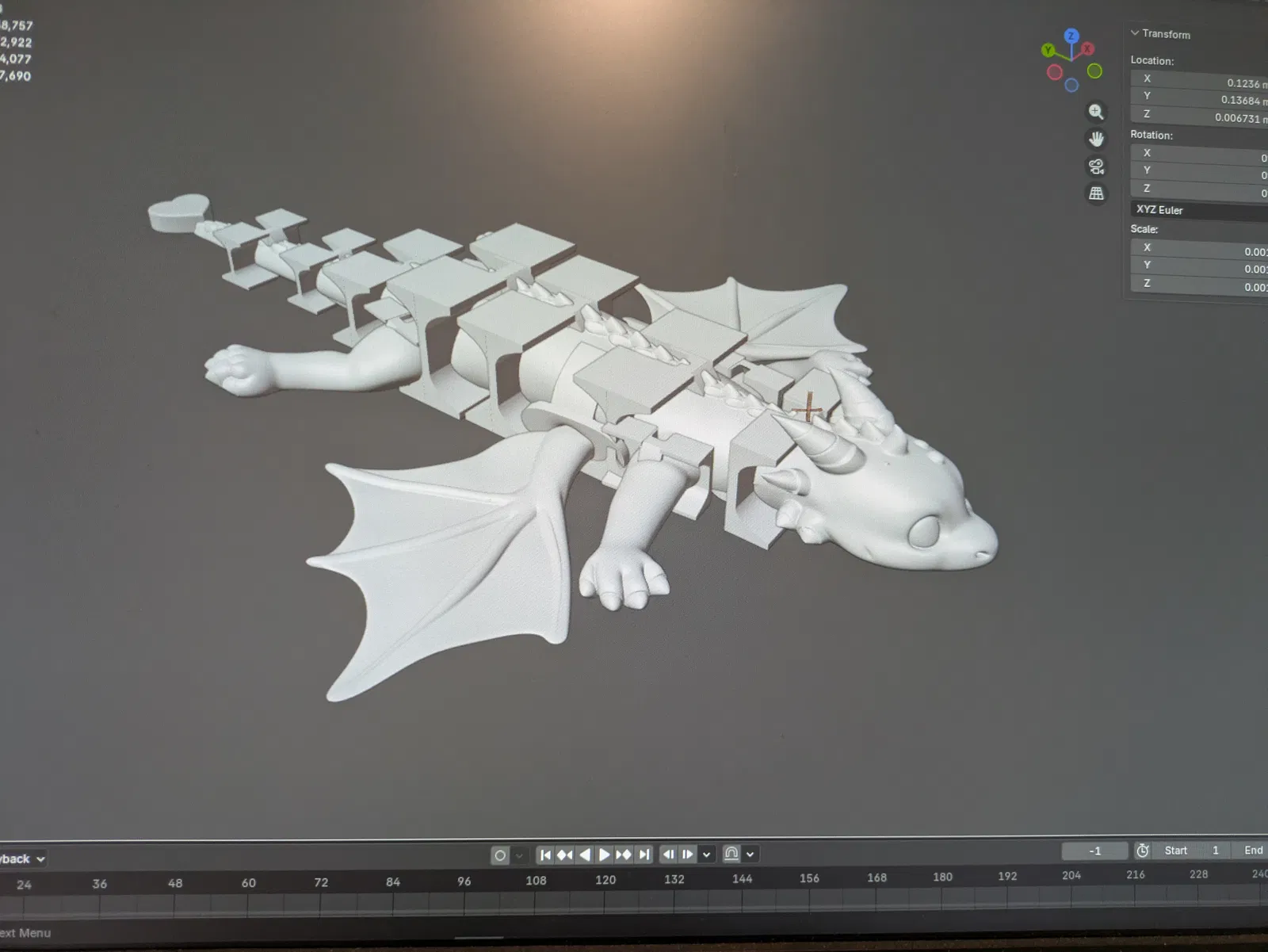Click the Scale Z value field

[x=1199, y=285]
